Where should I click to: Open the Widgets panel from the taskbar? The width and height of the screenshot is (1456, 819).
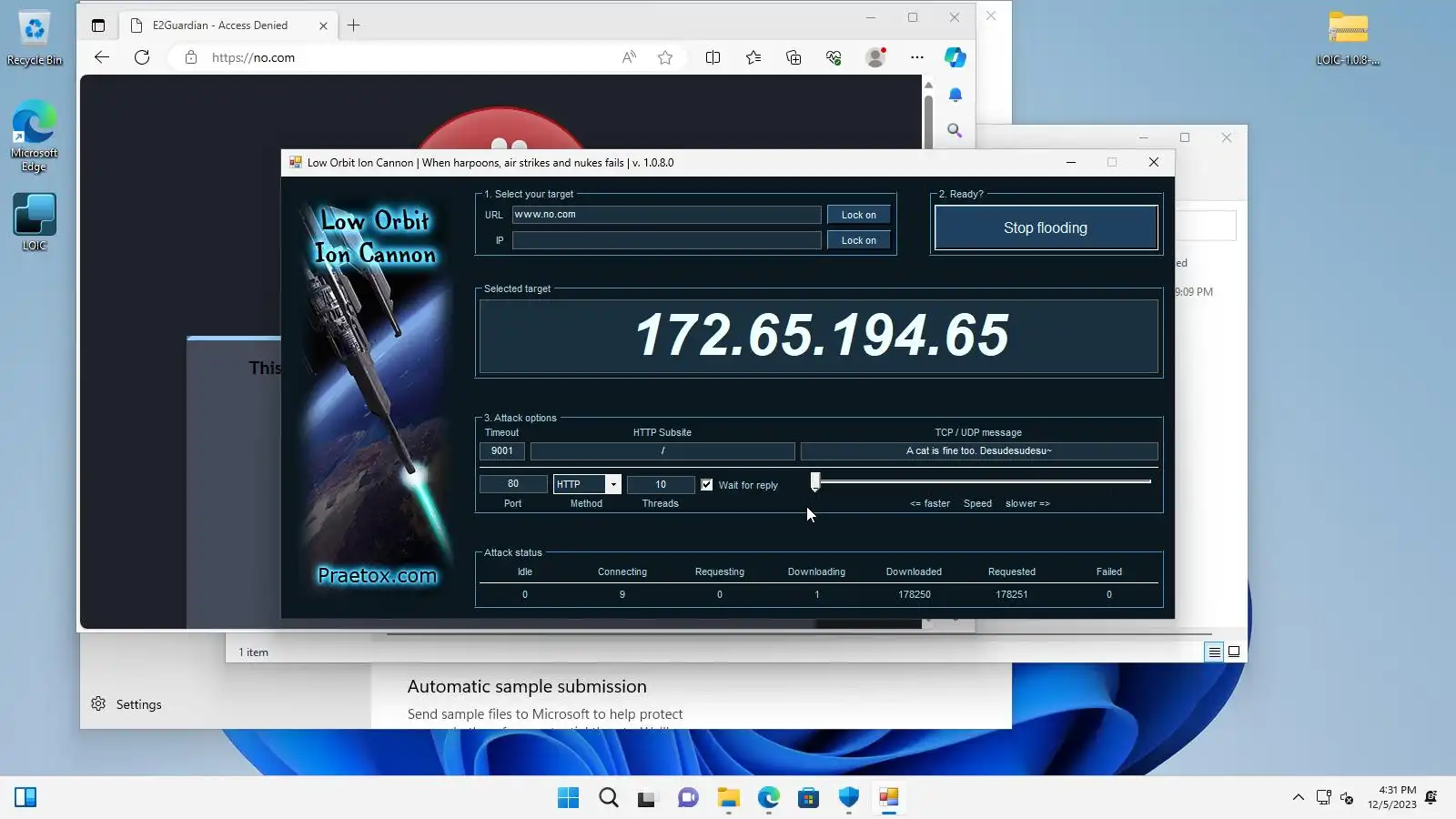pos(25,798)
